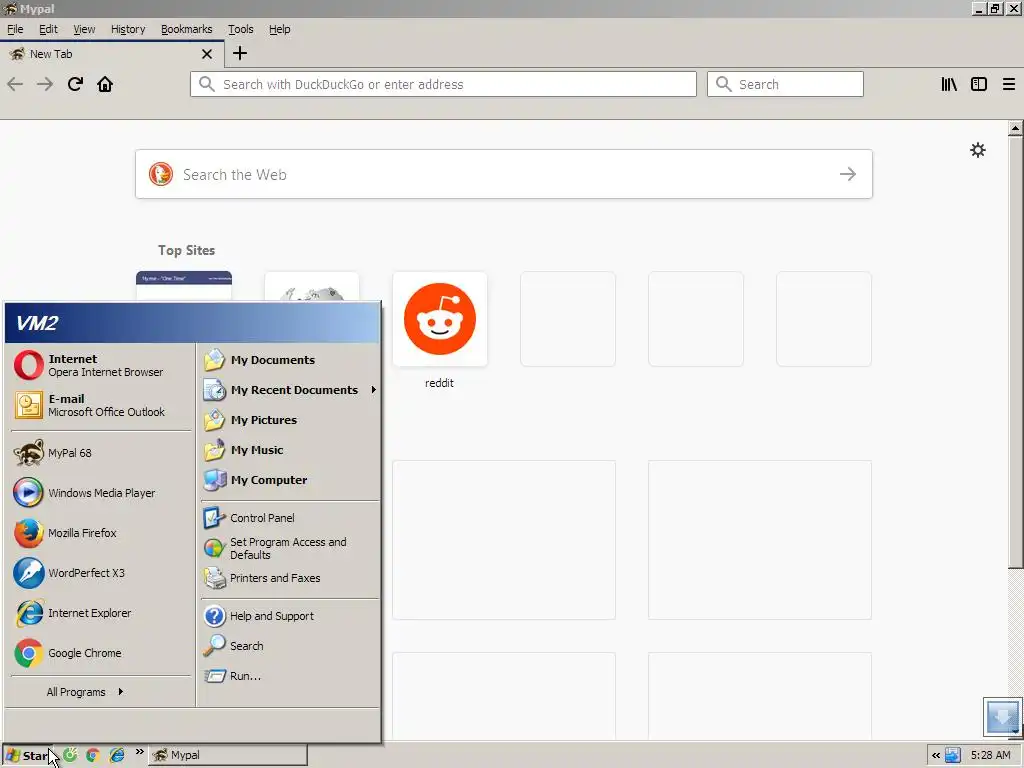Click Mypal taskbar window button

pyautogui.click(x=227, y=755)
